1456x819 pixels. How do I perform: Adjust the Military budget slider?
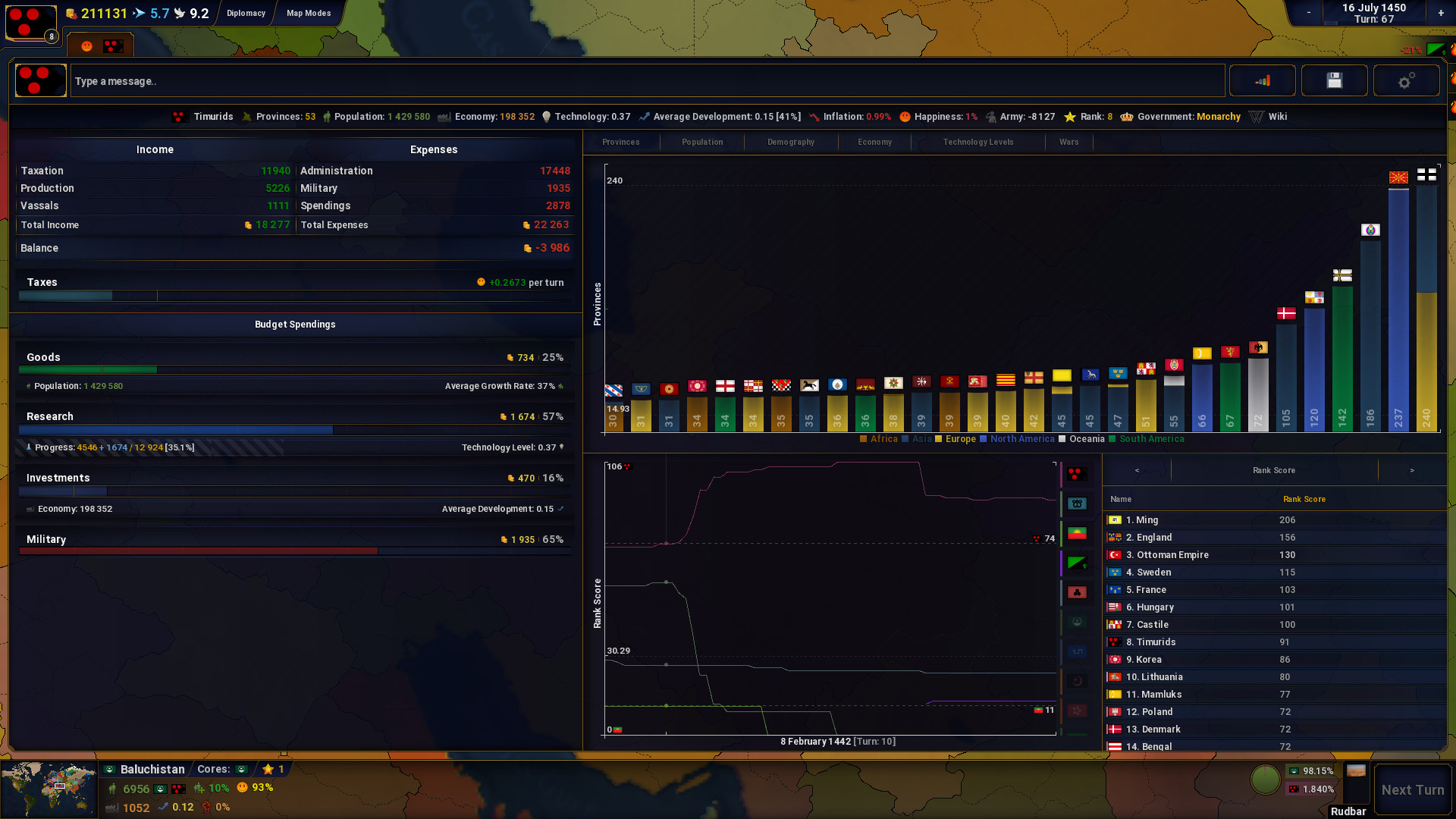point(295,551)
